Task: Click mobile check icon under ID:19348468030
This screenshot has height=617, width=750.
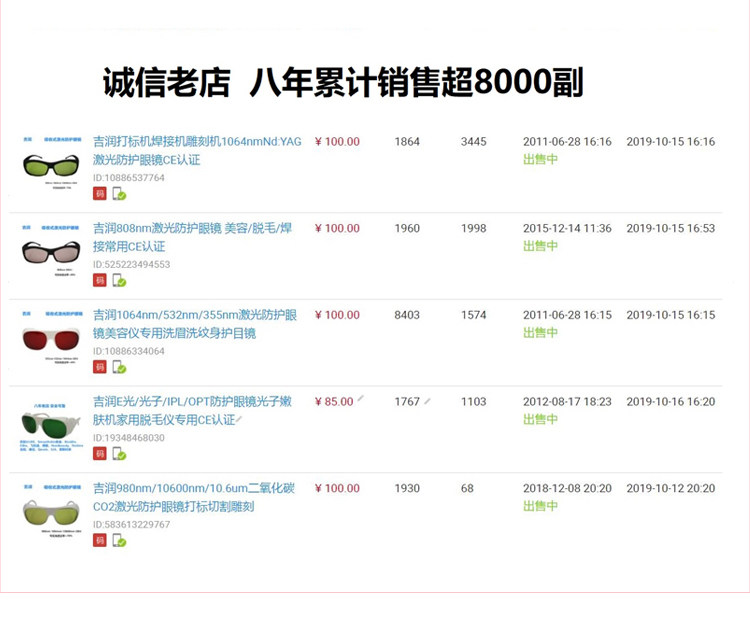Action: 119,453
